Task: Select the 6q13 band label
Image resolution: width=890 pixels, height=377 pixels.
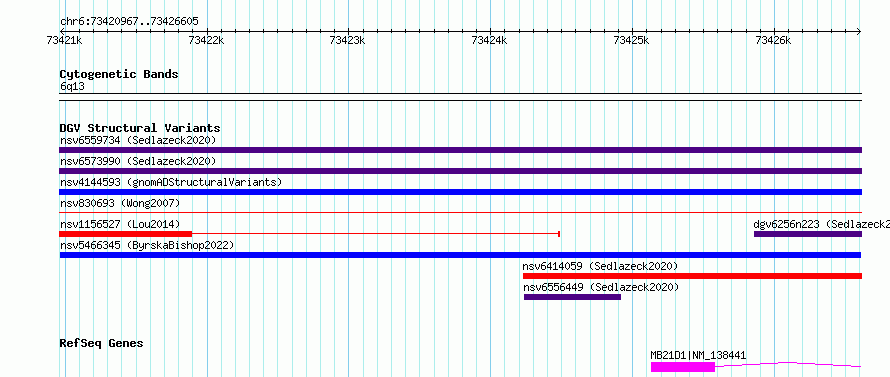Action: pos(72,87)
